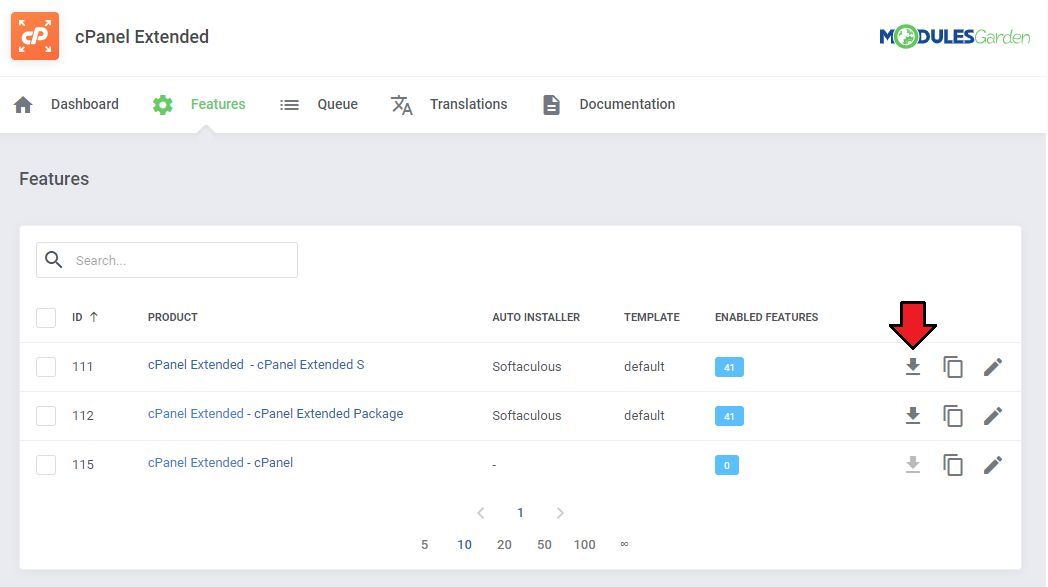Go to previous page chevron
Screen dimensions: 1048x587
481,513
